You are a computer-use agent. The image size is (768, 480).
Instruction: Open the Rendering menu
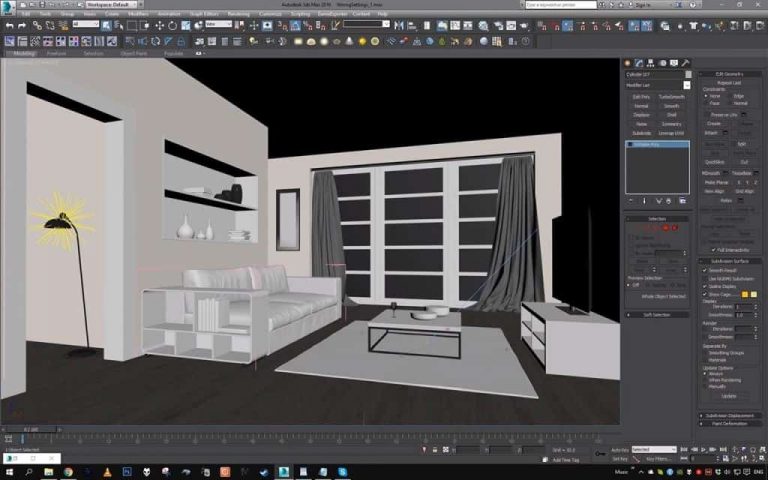[x=238, y=14]
